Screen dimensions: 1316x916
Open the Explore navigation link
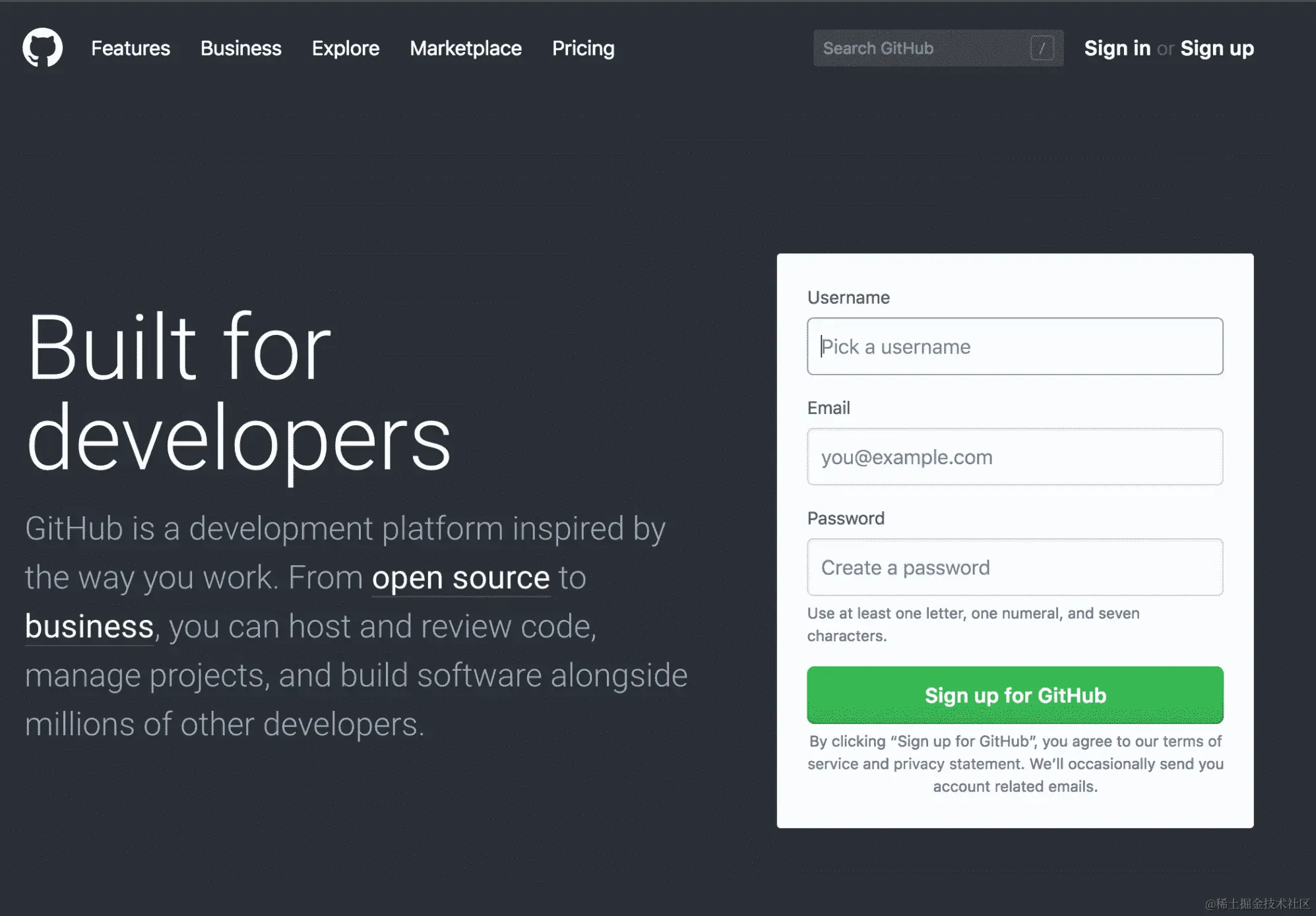pyautogui.click(x=346, y=48)
